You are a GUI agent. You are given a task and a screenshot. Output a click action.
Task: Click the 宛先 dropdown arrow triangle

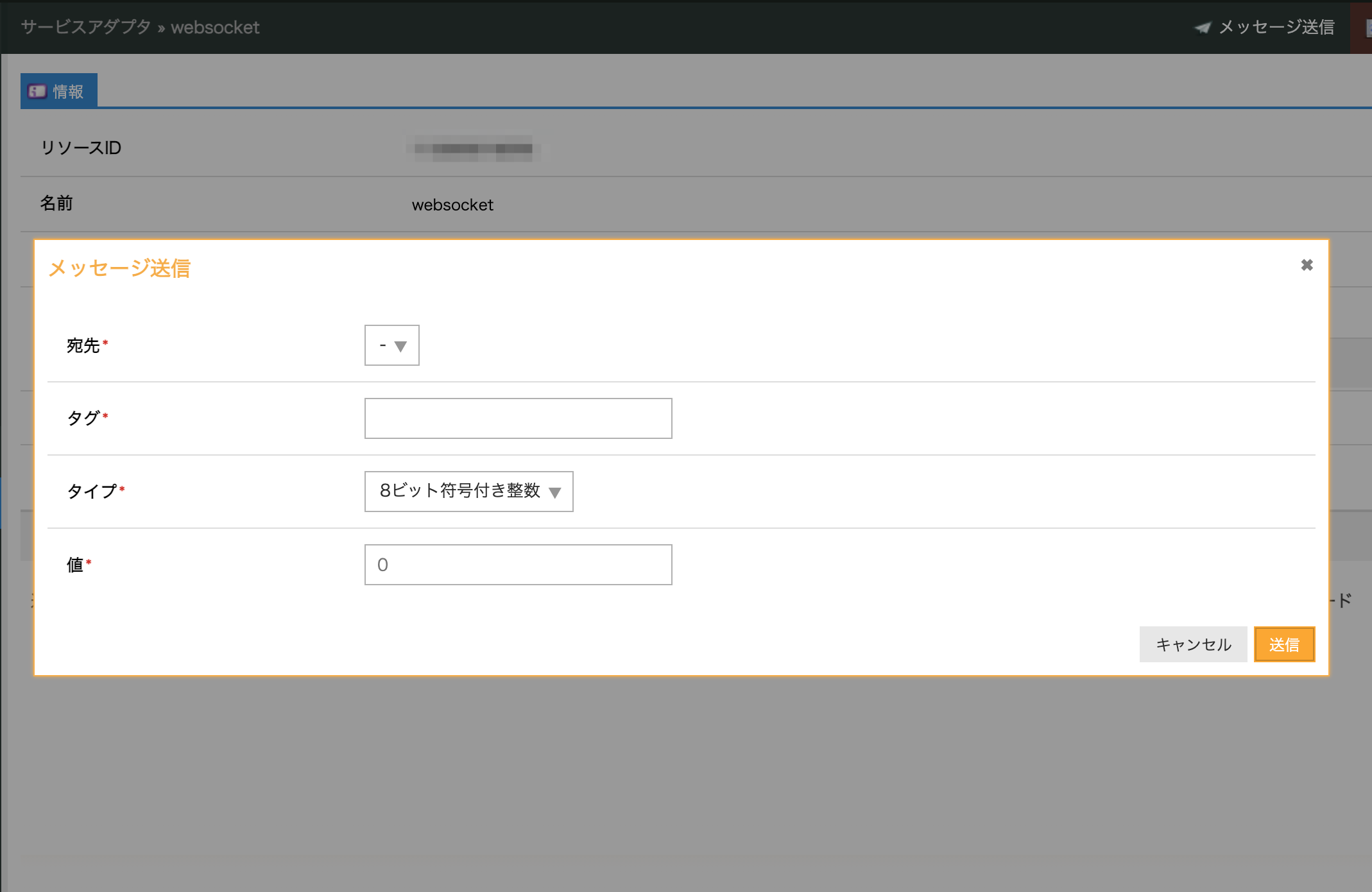point(401,347)
